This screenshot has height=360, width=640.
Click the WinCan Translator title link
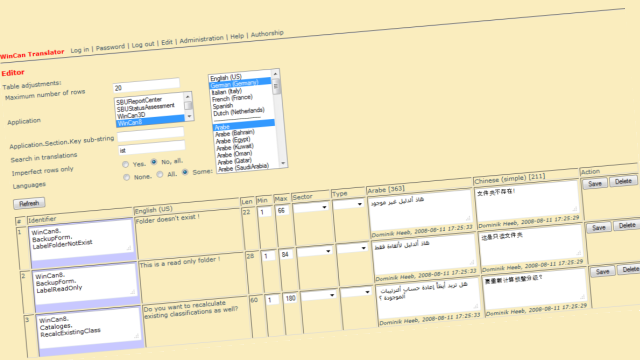[x=32, y=53]
